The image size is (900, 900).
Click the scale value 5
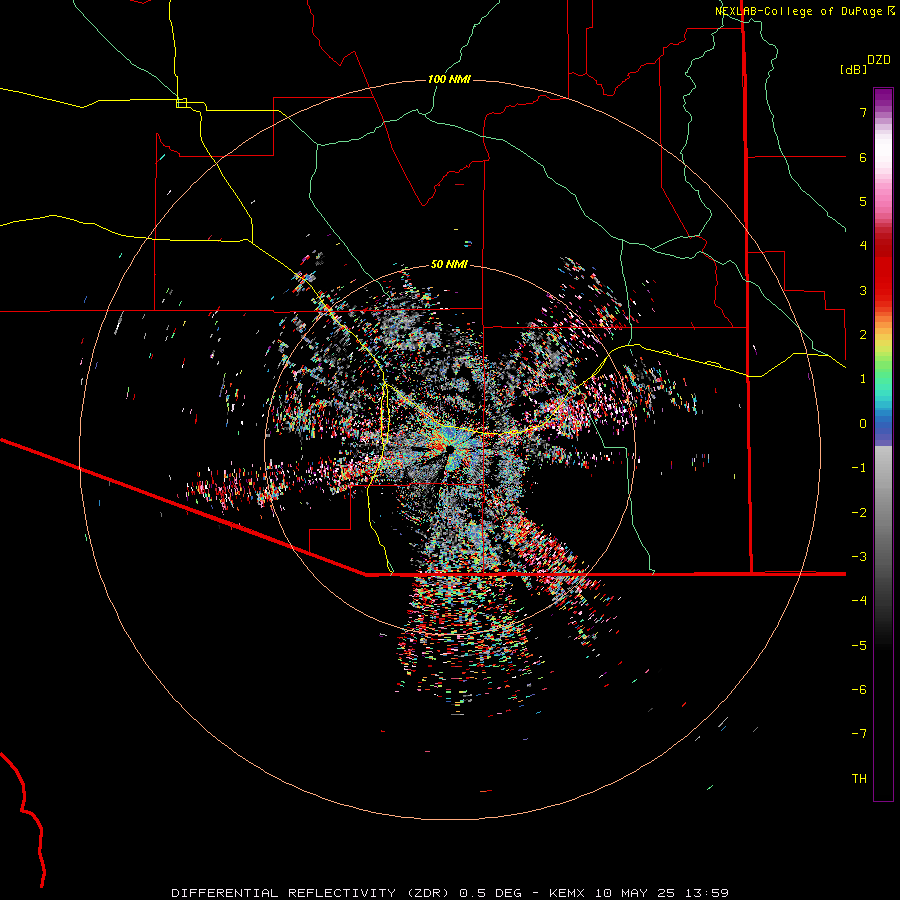(x=863, y=201)
